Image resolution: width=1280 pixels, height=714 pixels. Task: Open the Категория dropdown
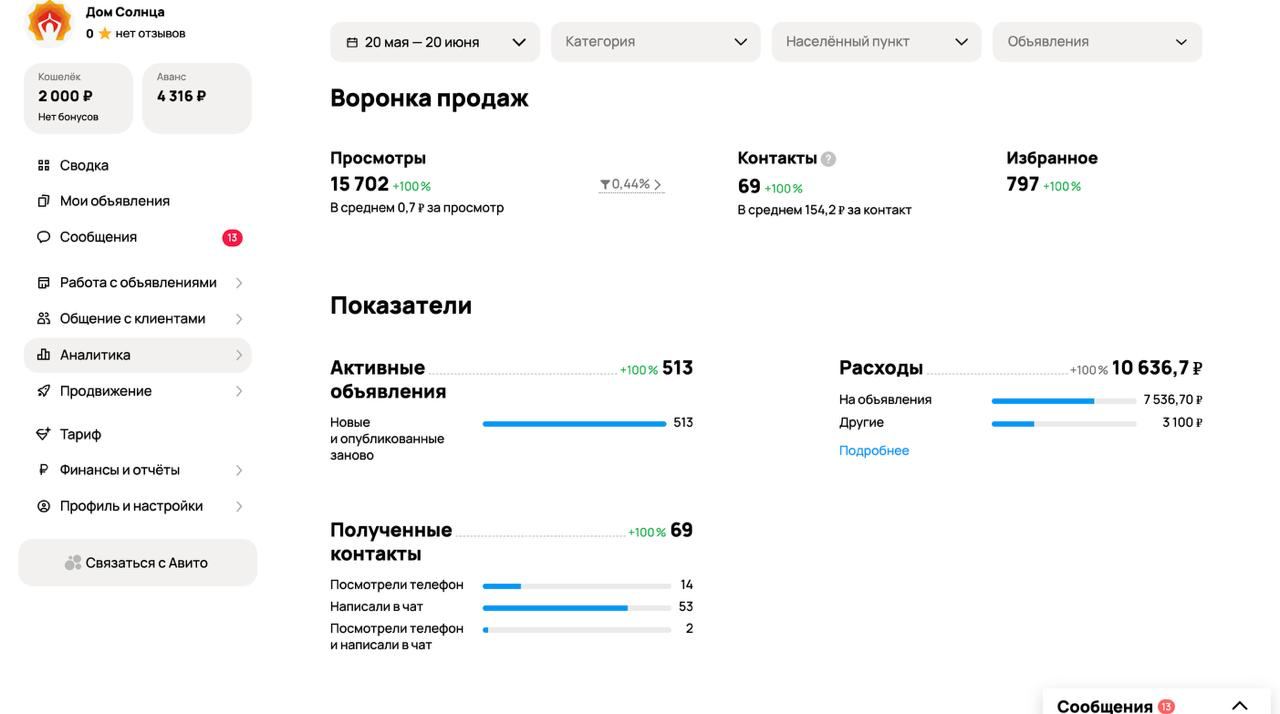pos(655,42)
